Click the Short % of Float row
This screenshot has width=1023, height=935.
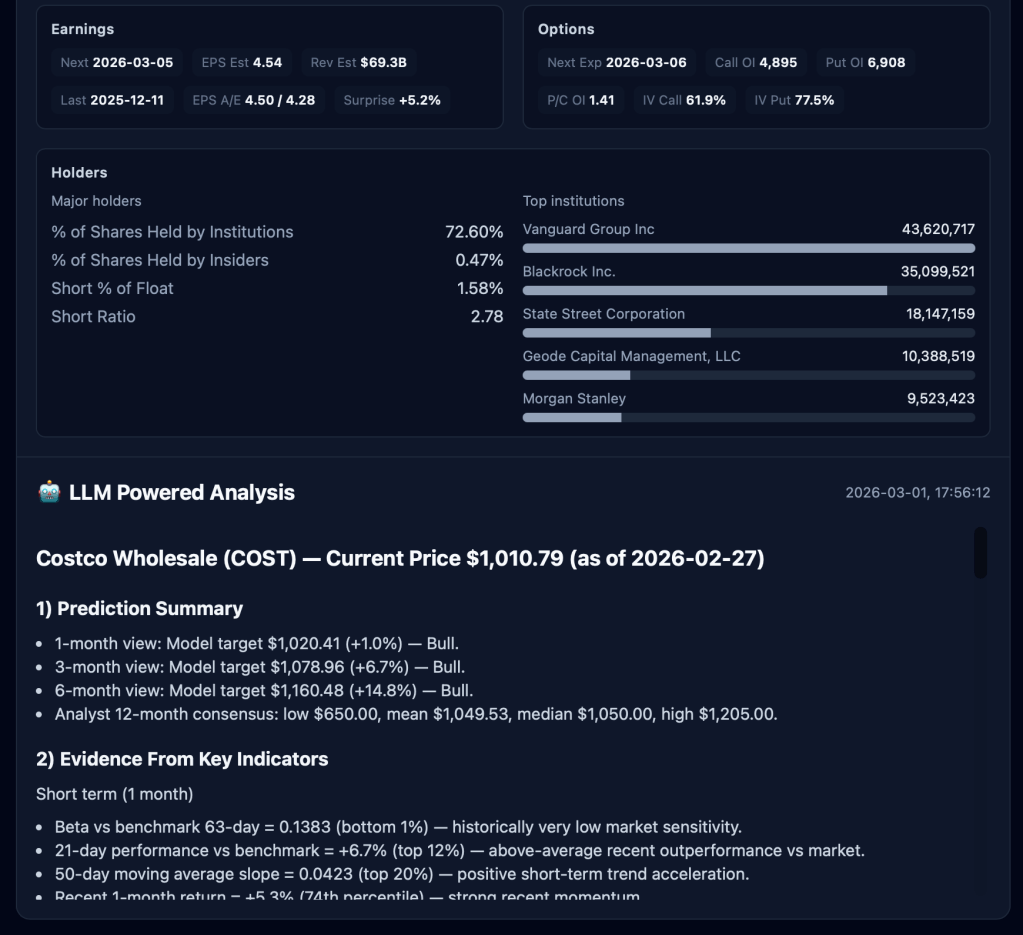(277, 288)
